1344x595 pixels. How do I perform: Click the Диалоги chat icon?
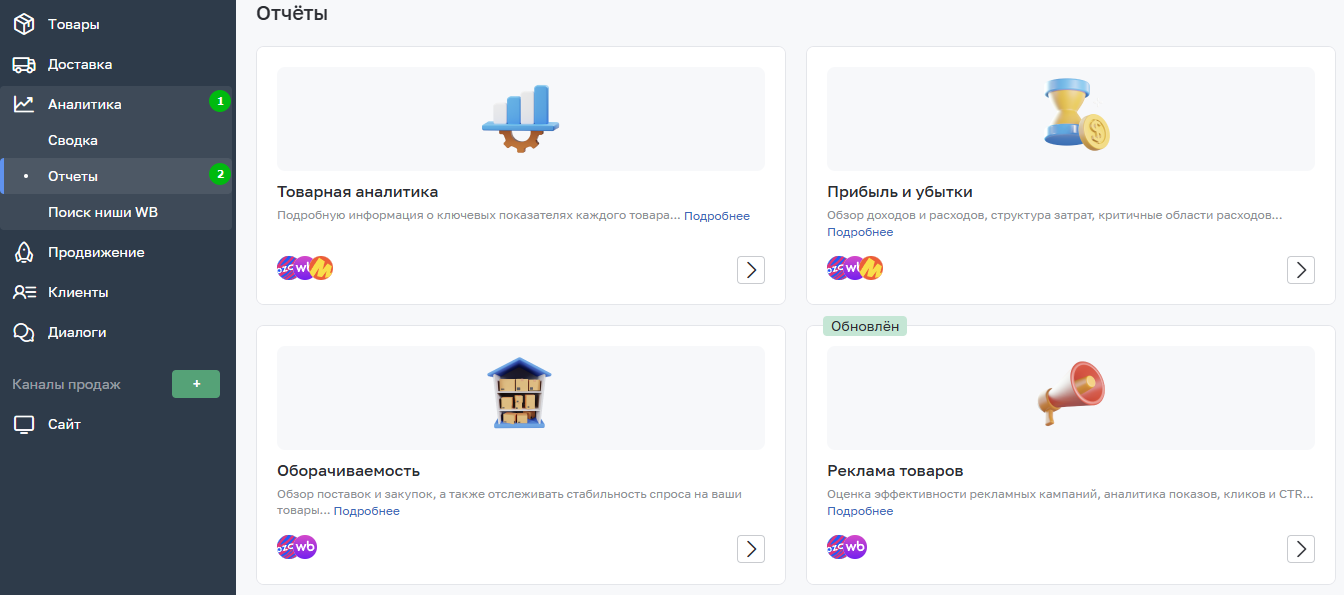click(24, 331)
